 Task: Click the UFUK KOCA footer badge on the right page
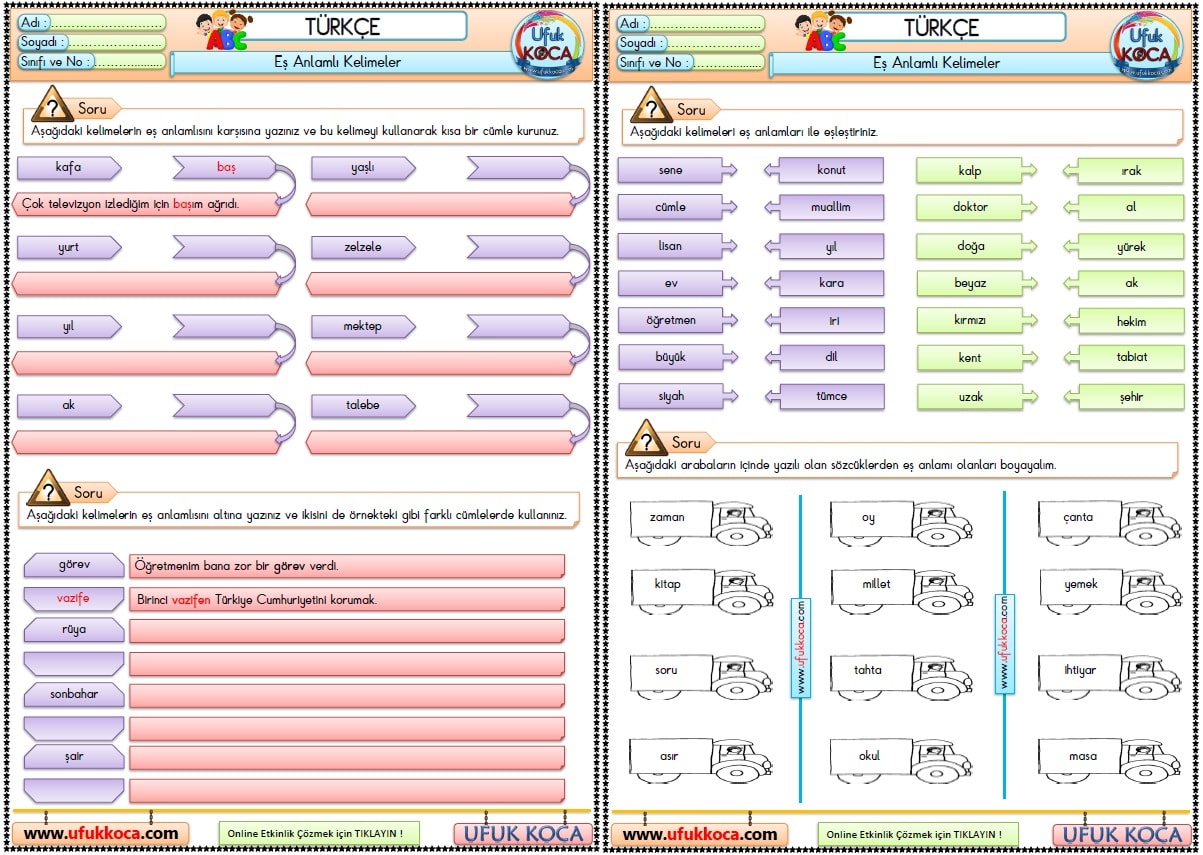point(1123,835)
